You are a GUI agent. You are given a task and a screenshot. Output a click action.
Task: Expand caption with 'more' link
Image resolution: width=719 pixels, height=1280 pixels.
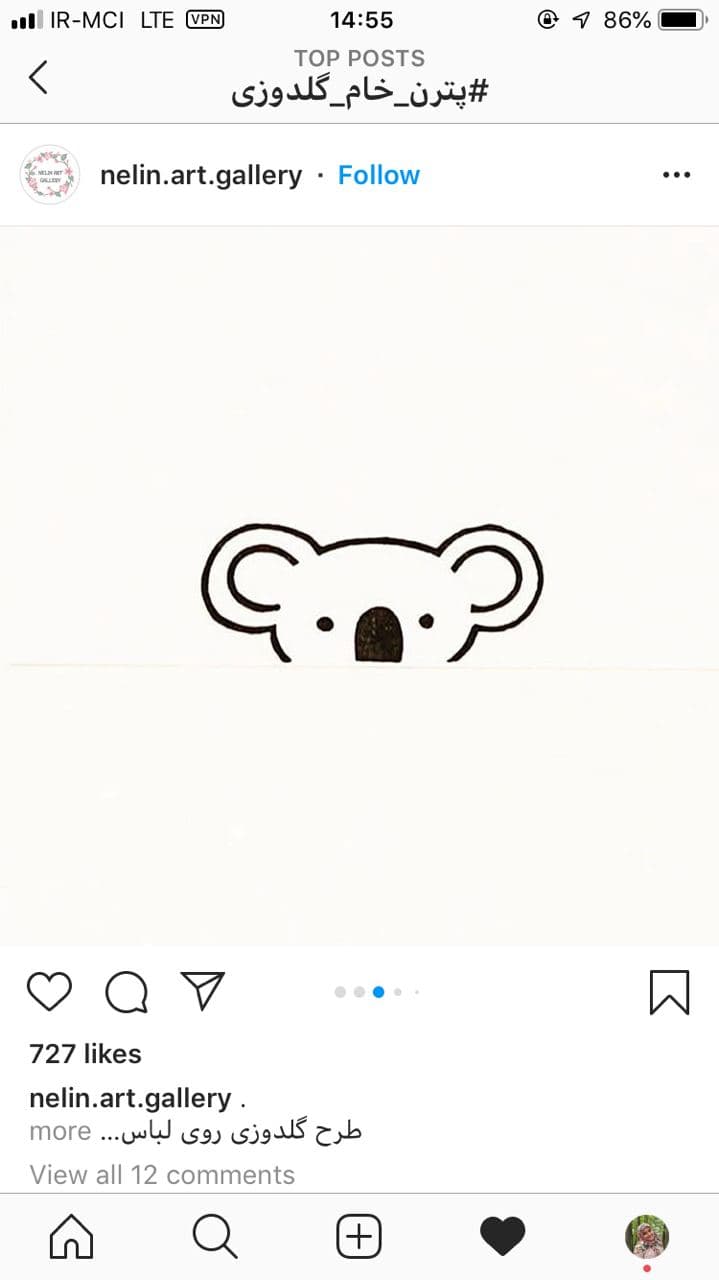click(x=60, y=1132)
